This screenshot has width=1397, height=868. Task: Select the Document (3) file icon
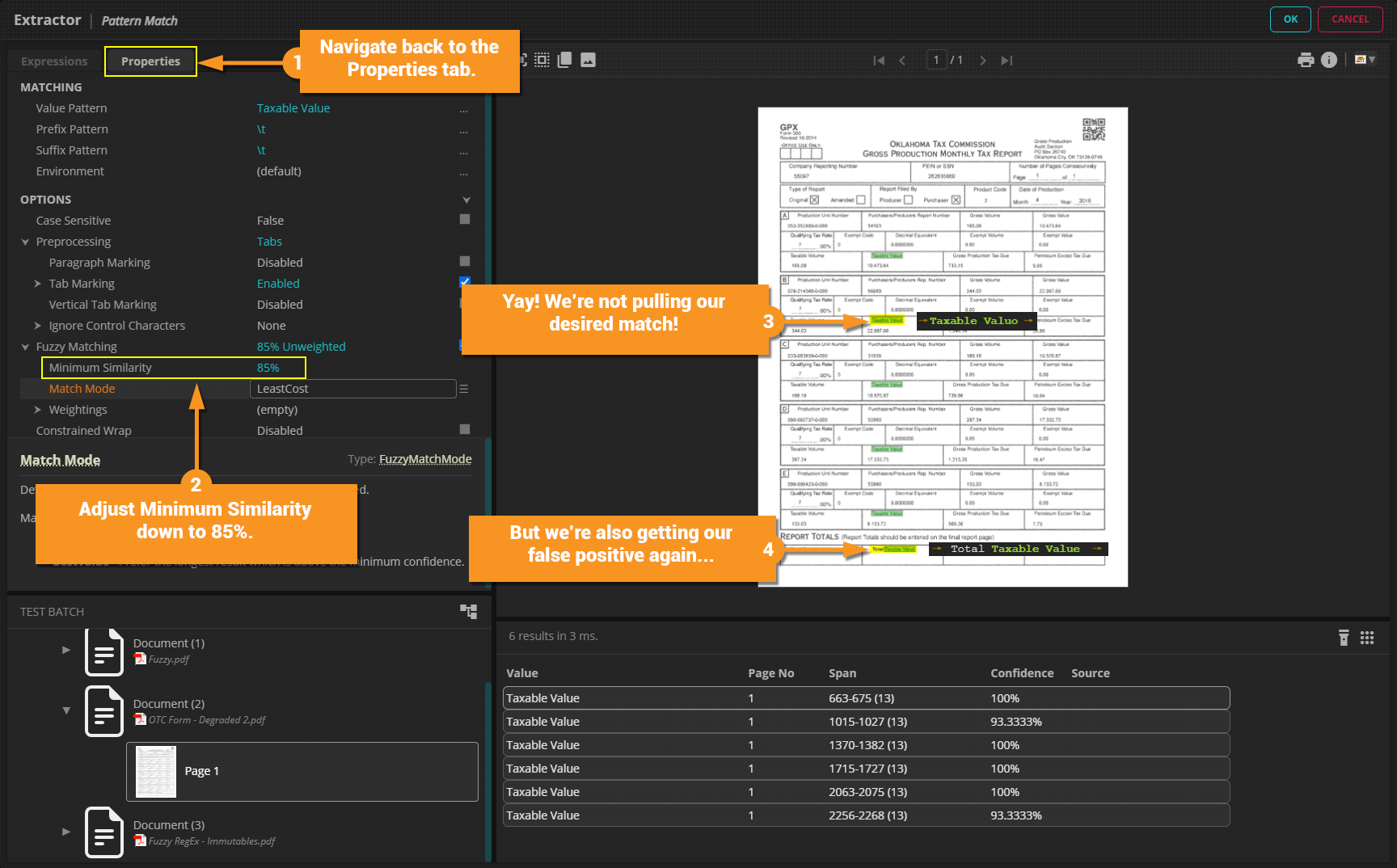click(x=104, y=832)
